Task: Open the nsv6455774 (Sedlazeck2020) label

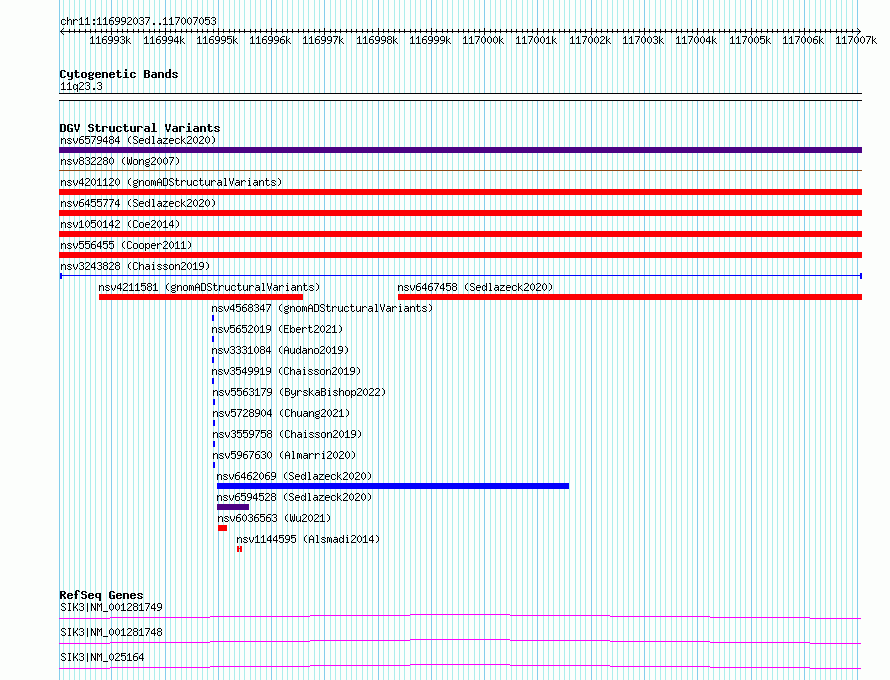Action: pyautogui.click(x=138, y=203)
